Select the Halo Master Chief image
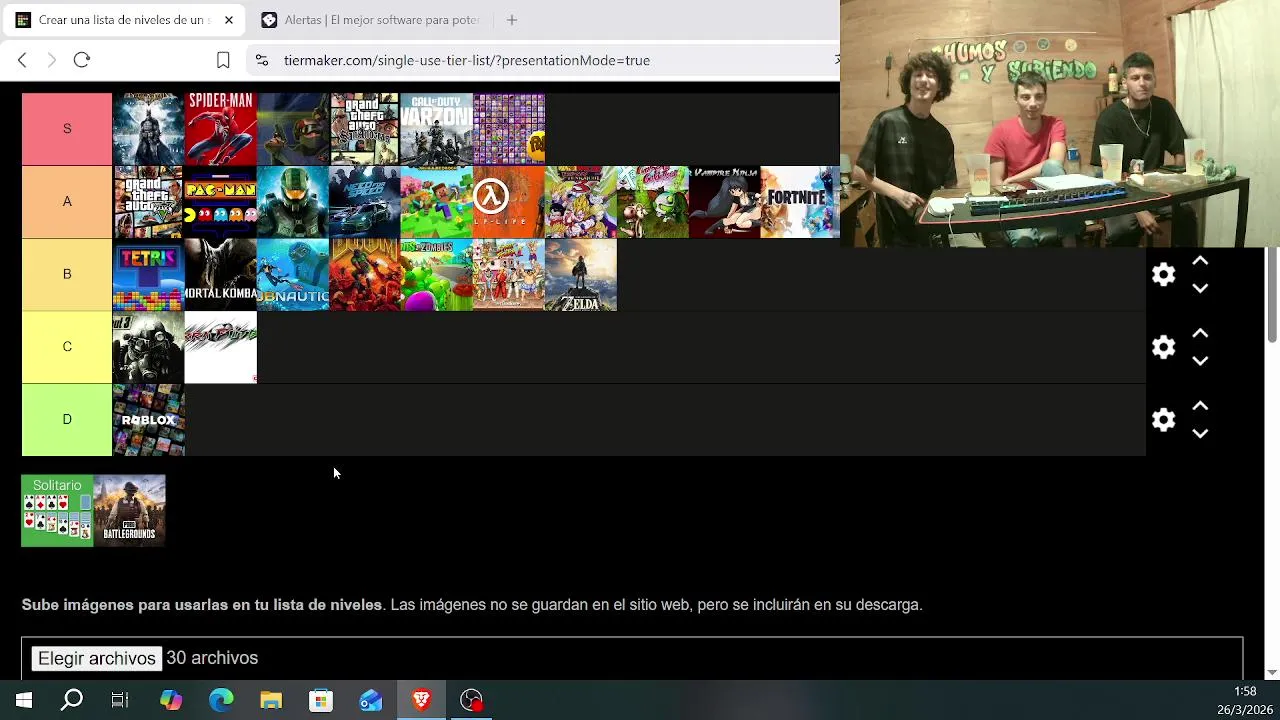The image size is (1280, 720). coord(293,202)
